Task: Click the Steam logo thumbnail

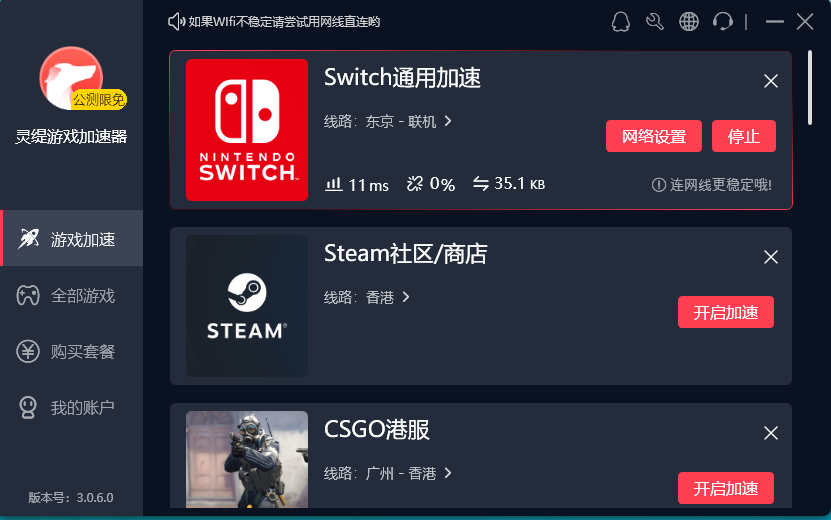Action: click(247, 306)
